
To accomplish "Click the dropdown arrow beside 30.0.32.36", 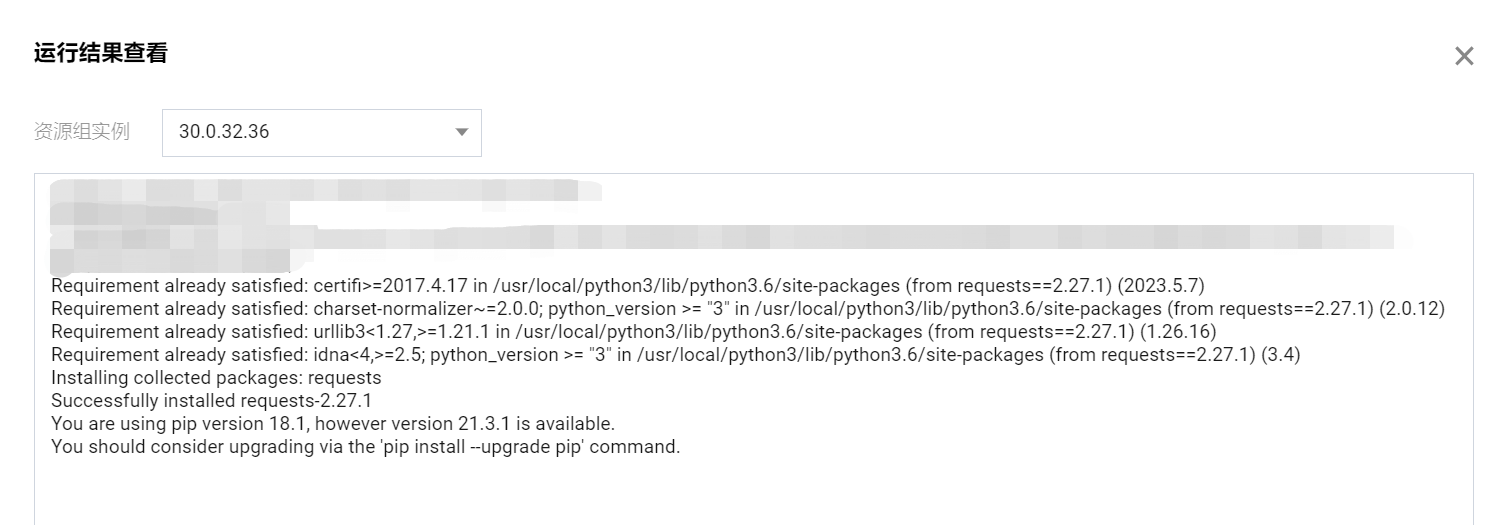I will [461, 132].
